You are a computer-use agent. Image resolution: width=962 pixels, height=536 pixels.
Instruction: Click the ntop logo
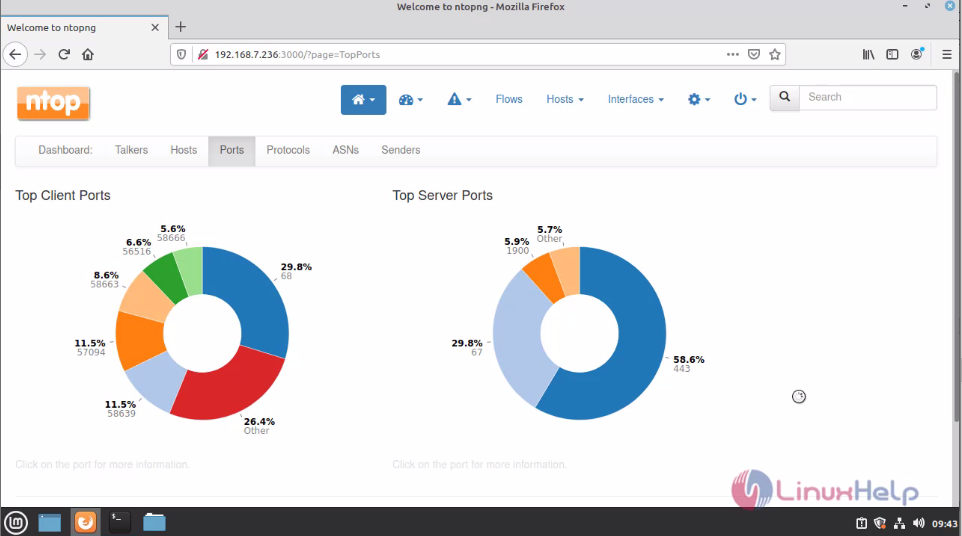coord(53,103)
